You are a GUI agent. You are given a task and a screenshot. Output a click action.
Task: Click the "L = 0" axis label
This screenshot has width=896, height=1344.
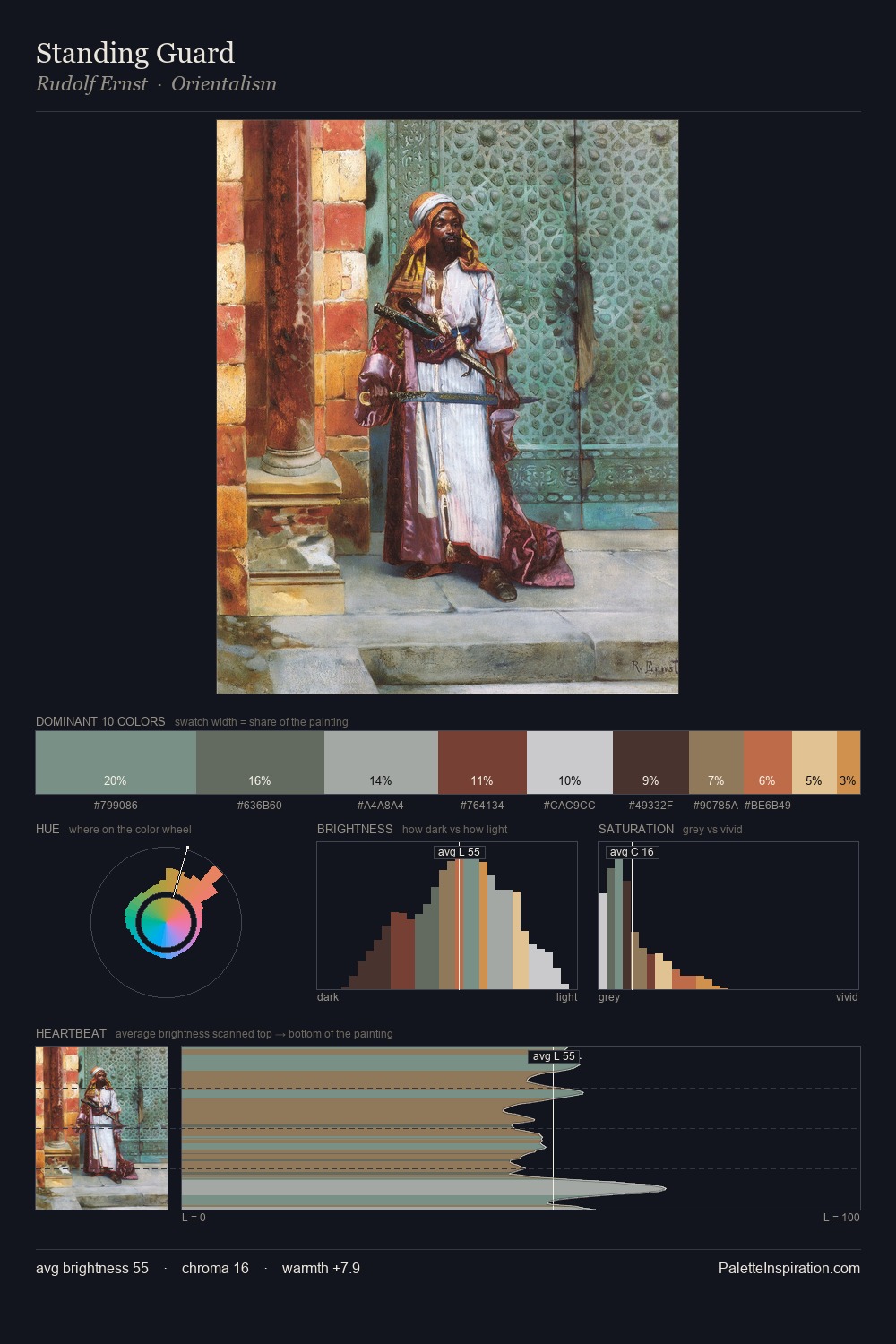point(194,1218)
